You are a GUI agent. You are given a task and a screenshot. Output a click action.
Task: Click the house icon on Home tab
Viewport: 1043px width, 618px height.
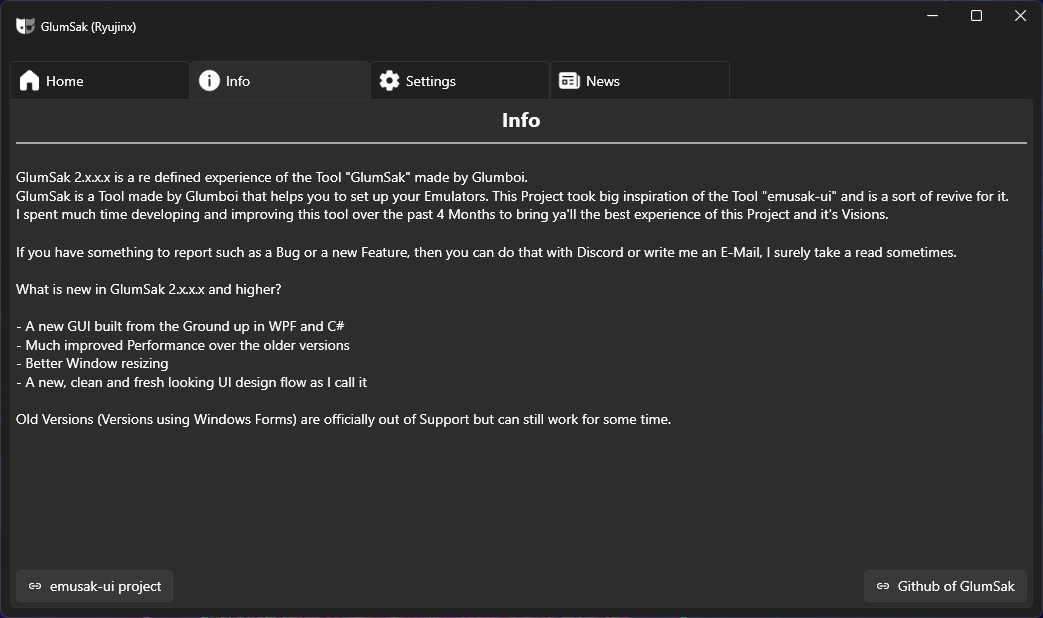[29, 80]
